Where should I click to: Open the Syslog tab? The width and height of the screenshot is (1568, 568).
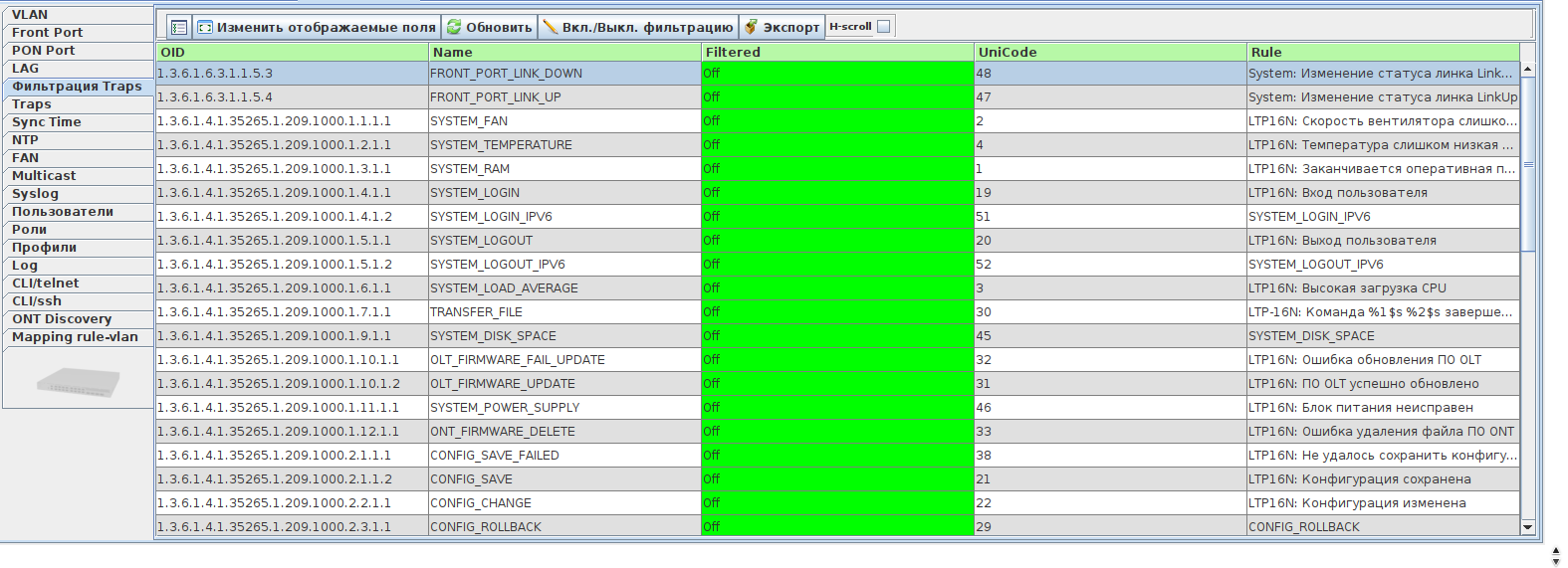[x=79, y=194]
